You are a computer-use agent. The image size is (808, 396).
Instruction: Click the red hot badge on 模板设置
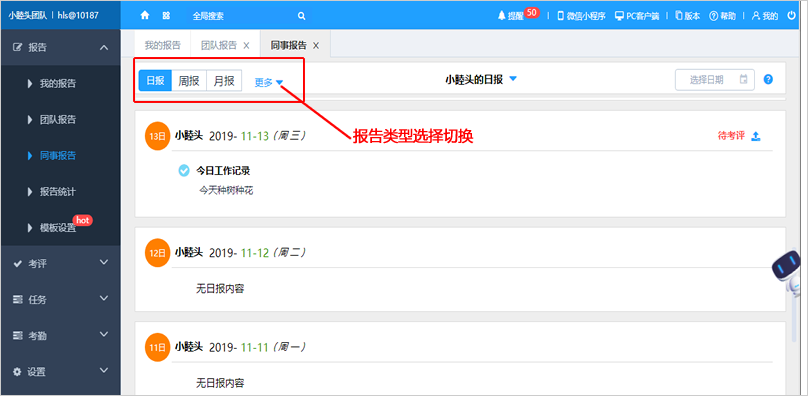click(82, 220)
